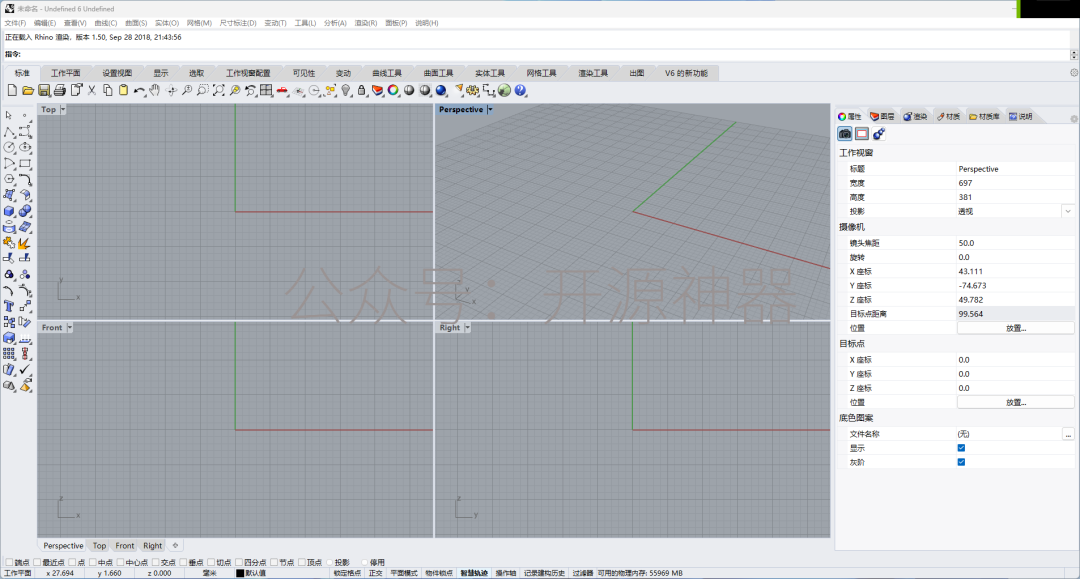Click the checkmark analysis tool
Screen dimensions: 1080x579
click(x=25, y=370)
